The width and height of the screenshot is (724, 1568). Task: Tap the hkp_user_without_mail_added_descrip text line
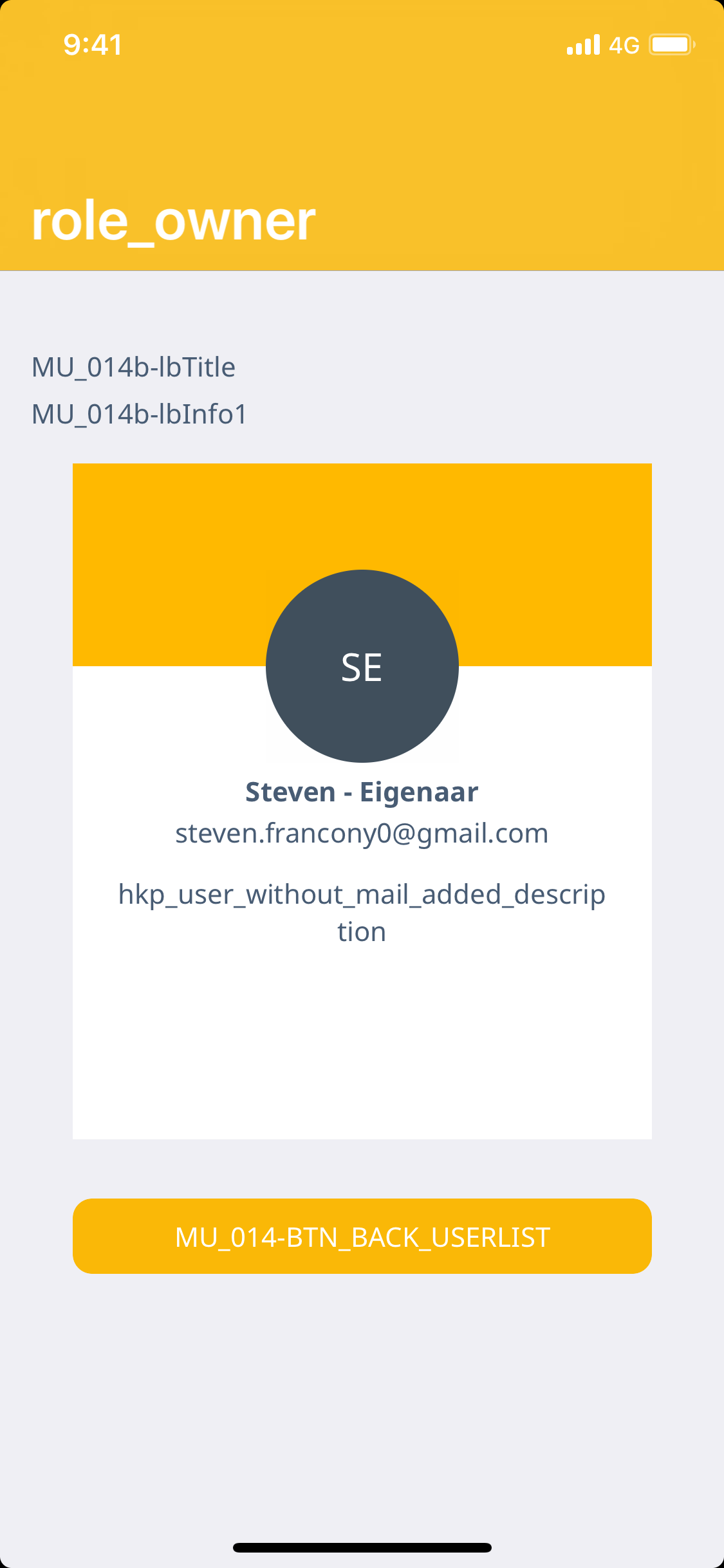(362, 894)
